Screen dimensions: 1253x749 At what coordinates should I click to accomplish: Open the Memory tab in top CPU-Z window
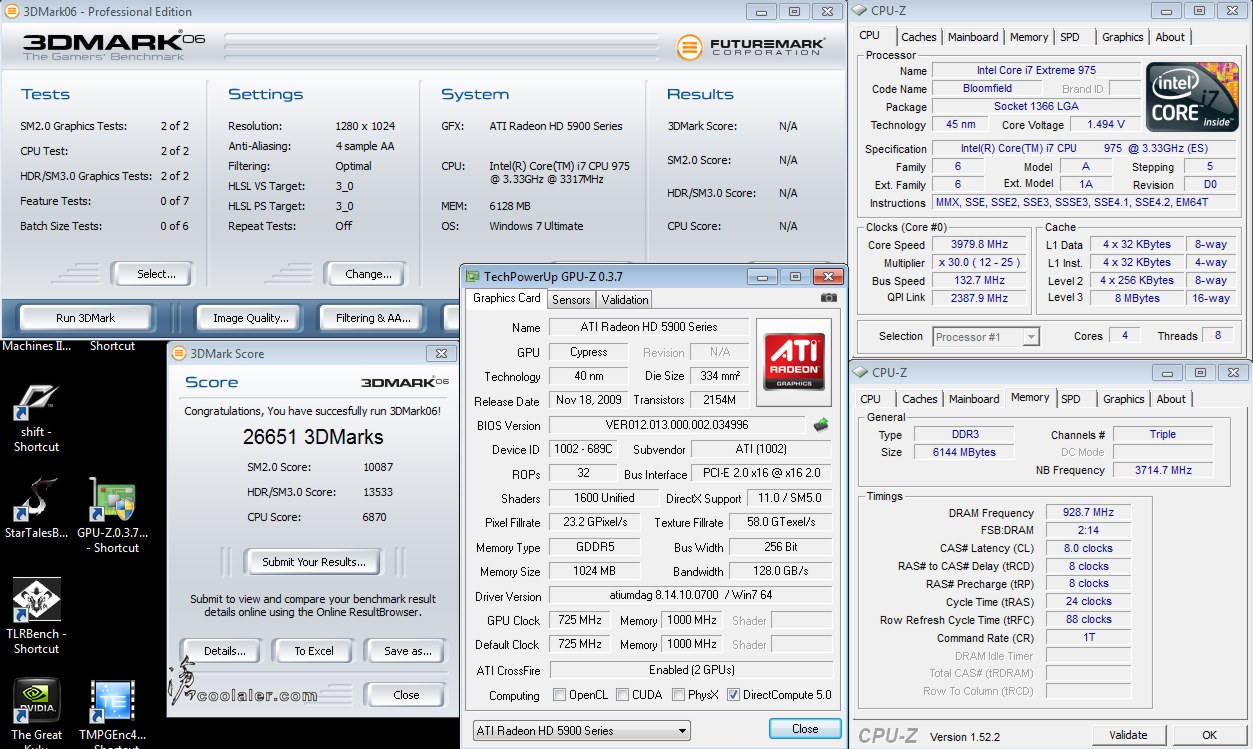point(1029,37)
